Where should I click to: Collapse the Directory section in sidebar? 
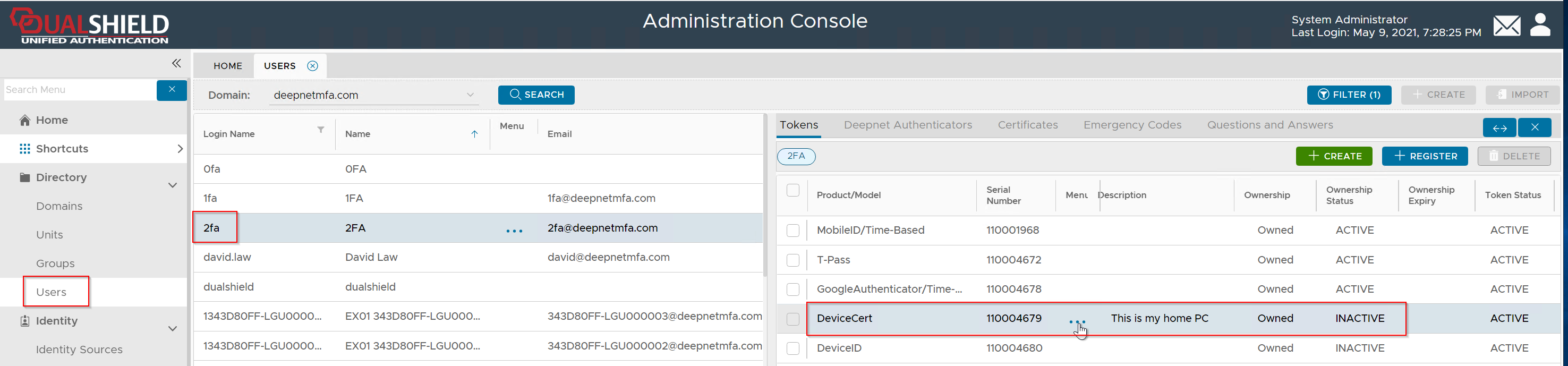tap(172, 184)
